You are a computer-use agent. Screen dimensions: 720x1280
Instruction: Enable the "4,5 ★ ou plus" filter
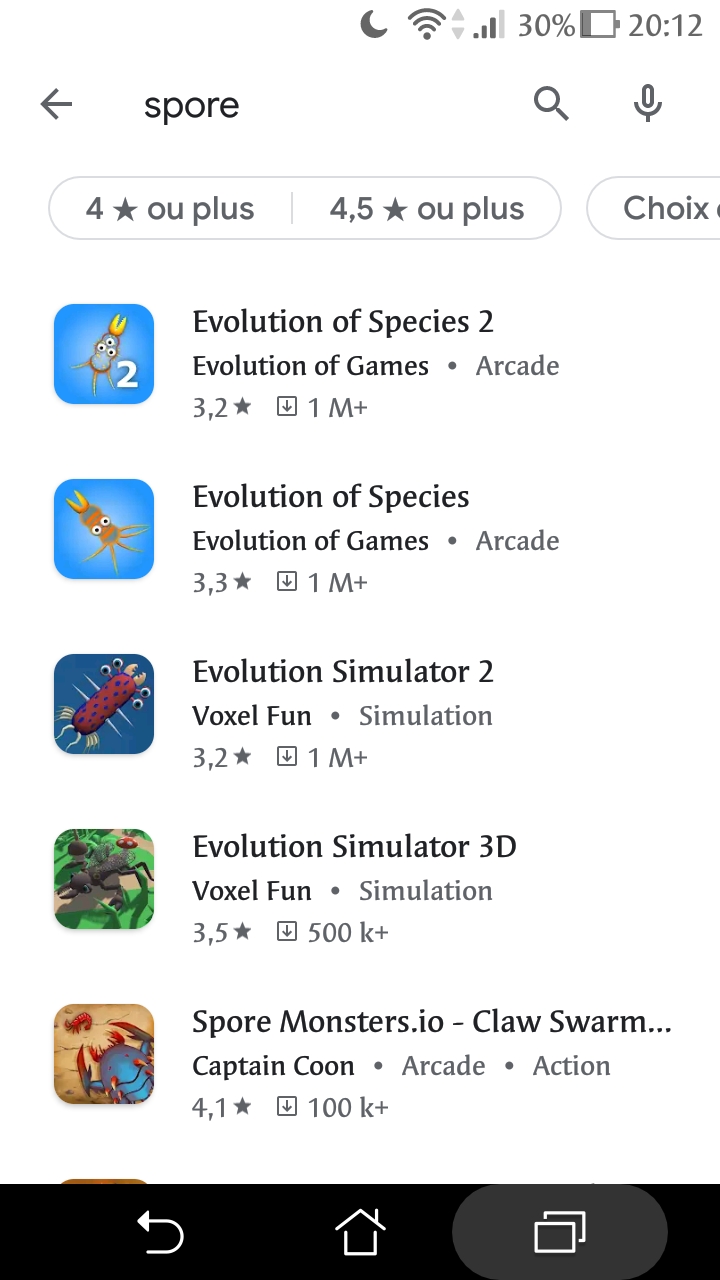point(427,209)
